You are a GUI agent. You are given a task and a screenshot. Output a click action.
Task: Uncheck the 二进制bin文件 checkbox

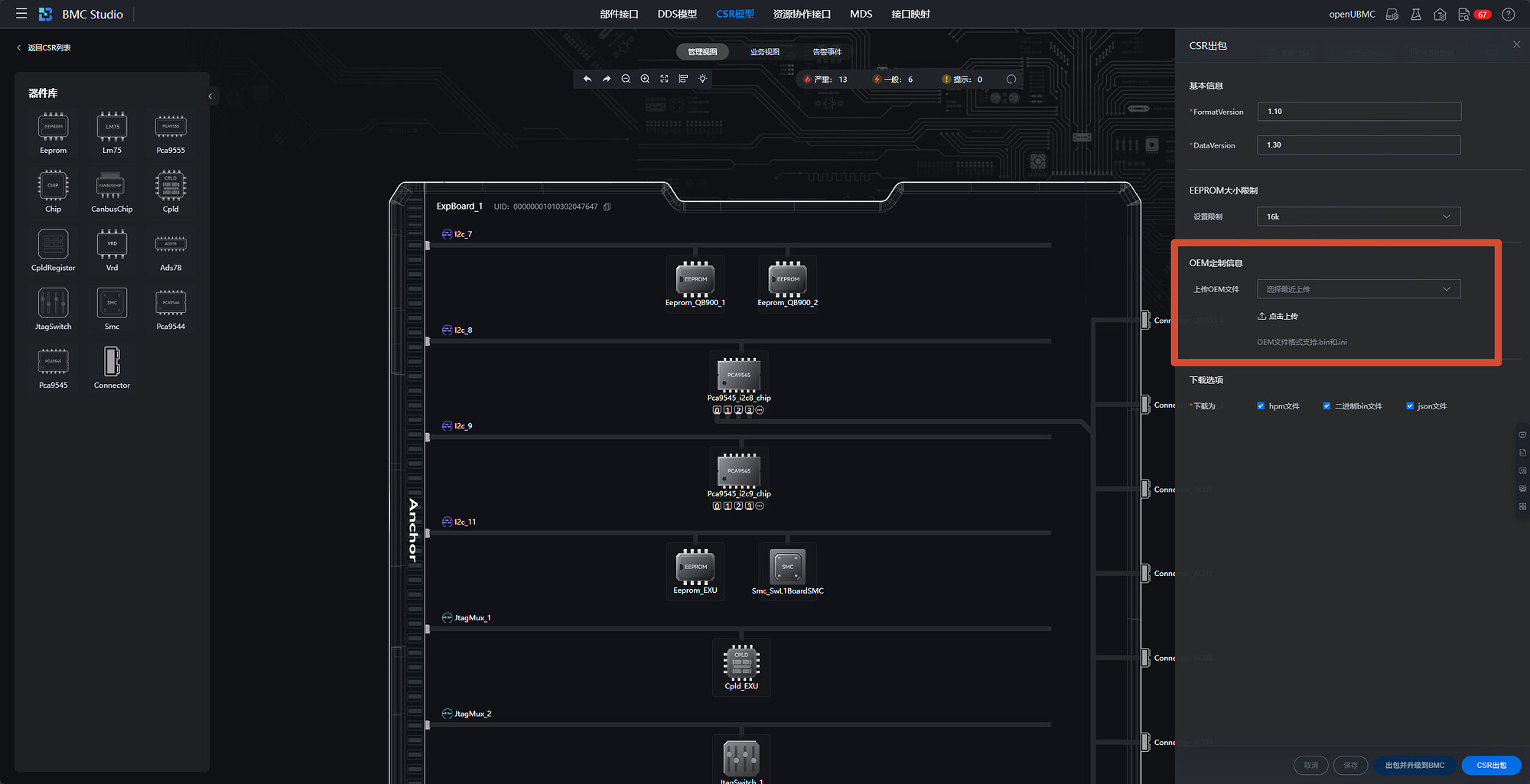click(1327, 406)
